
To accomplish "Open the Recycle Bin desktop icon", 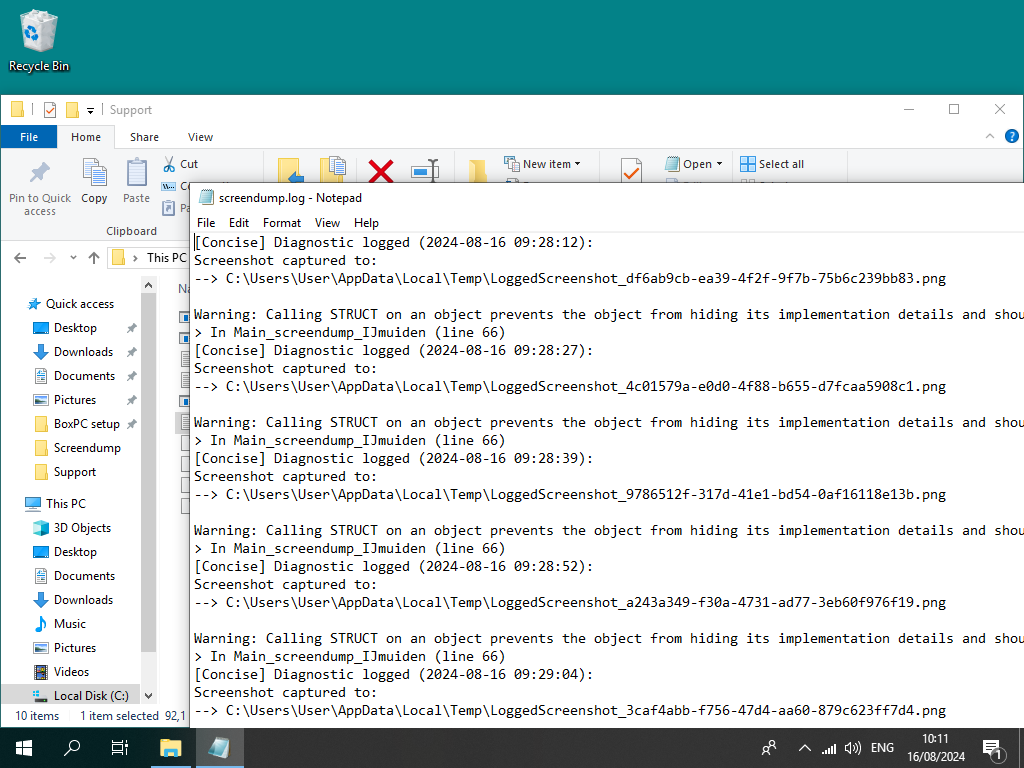I will [39, 40].
